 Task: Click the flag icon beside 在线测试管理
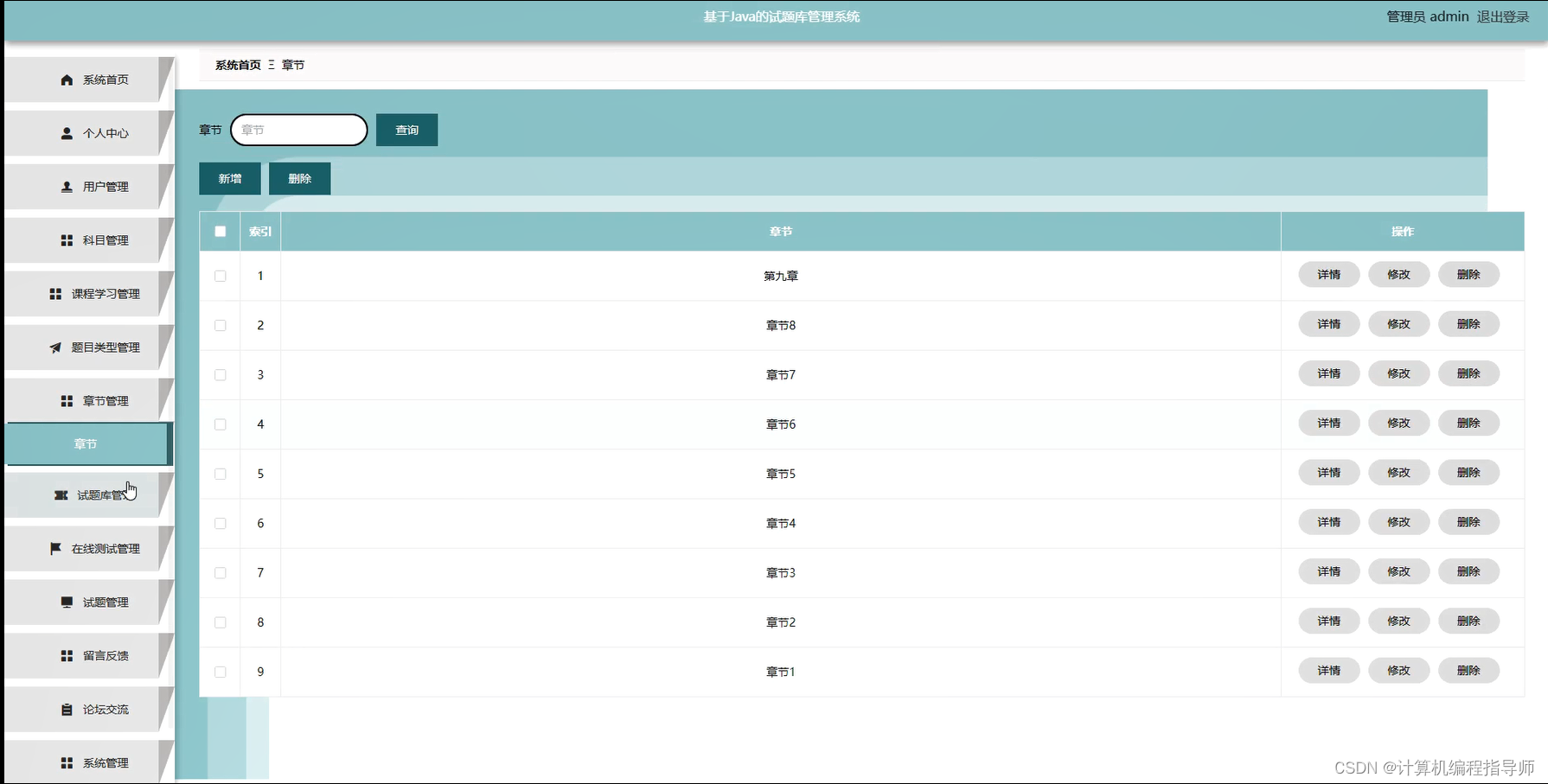click(x=55, y=549)
